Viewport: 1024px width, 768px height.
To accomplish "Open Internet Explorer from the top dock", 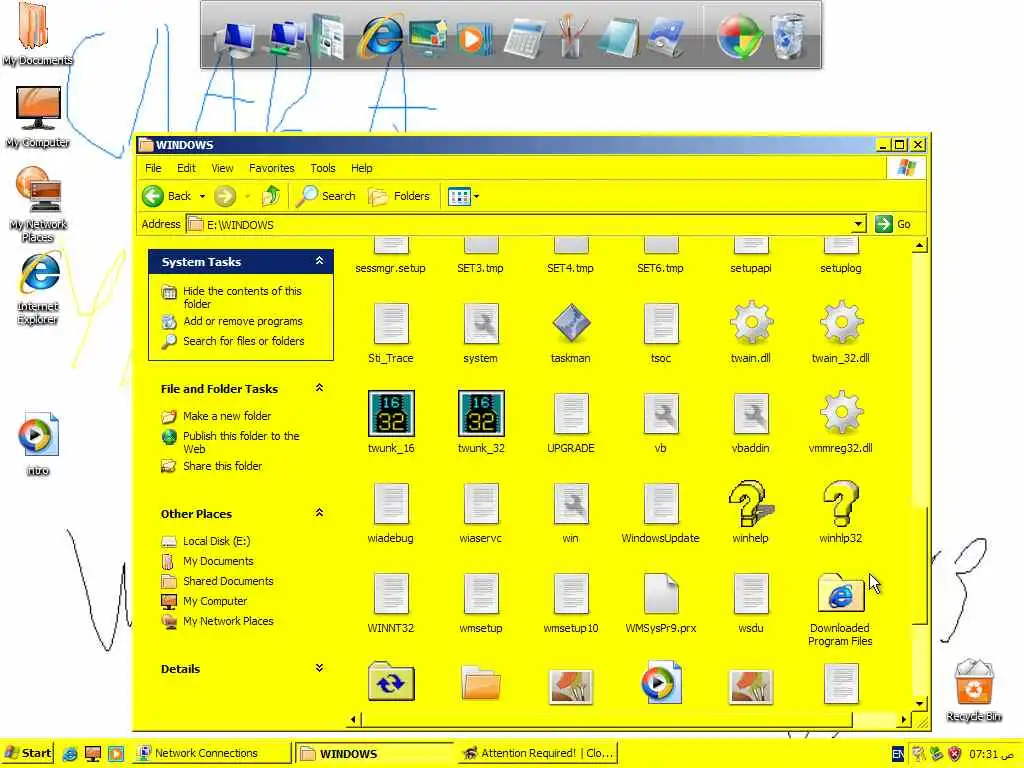I will point(380,35).
